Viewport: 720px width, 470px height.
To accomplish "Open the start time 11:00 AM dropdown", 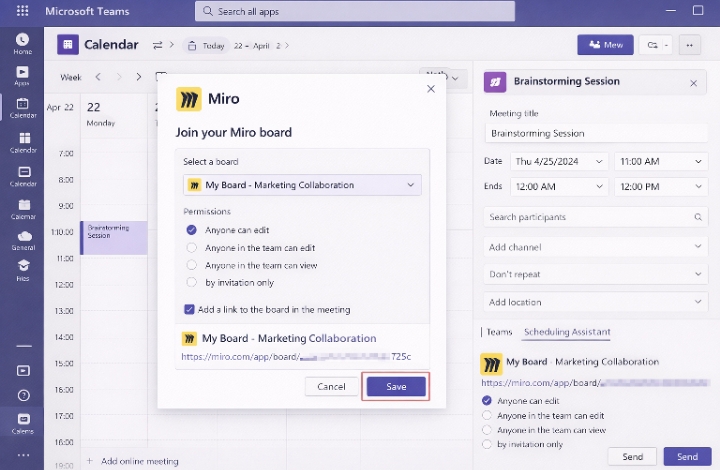I will pos(660,161).
